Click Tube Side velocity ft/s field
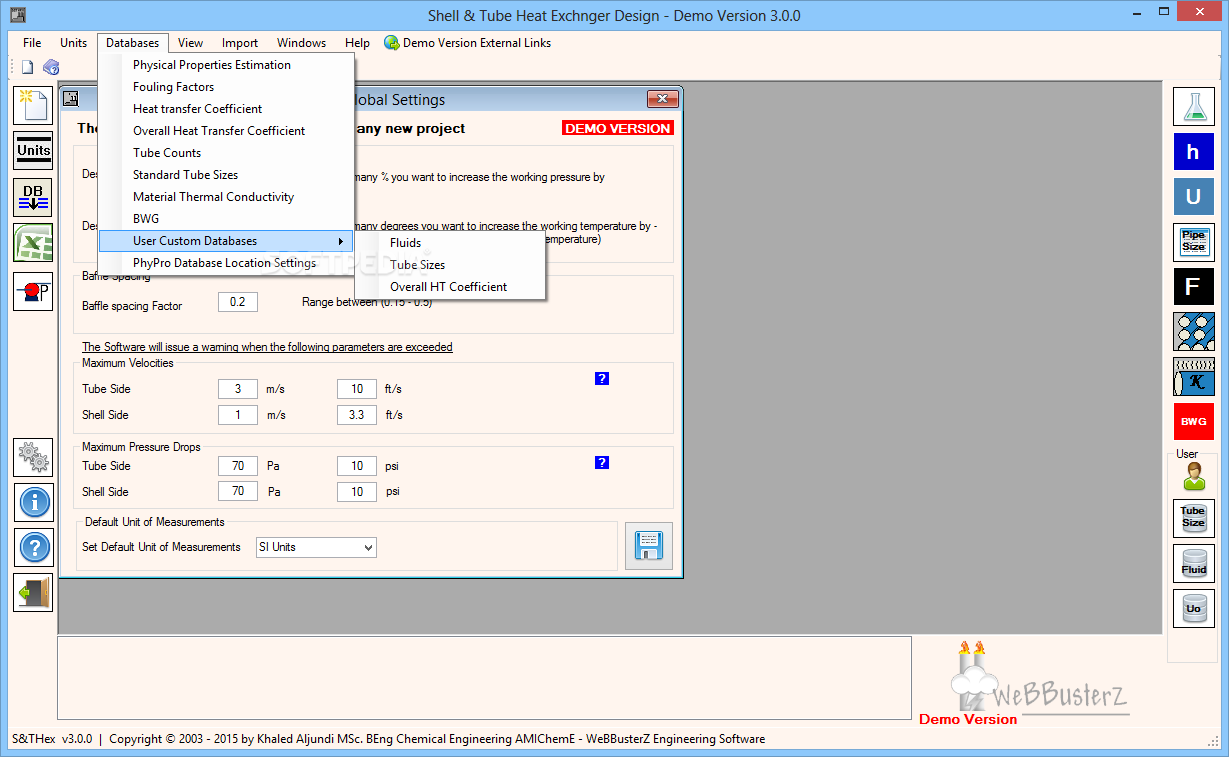Screen dimensions: 1229x757 click(357, 388)
